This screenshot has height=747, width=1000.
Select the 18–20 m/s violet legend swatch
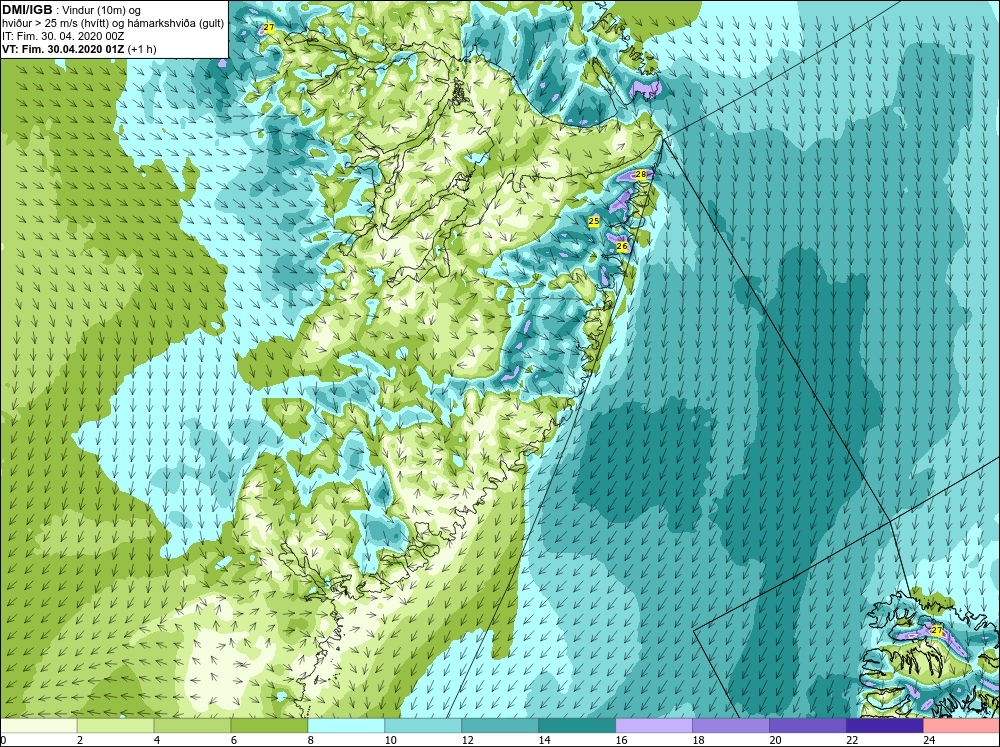731,726
